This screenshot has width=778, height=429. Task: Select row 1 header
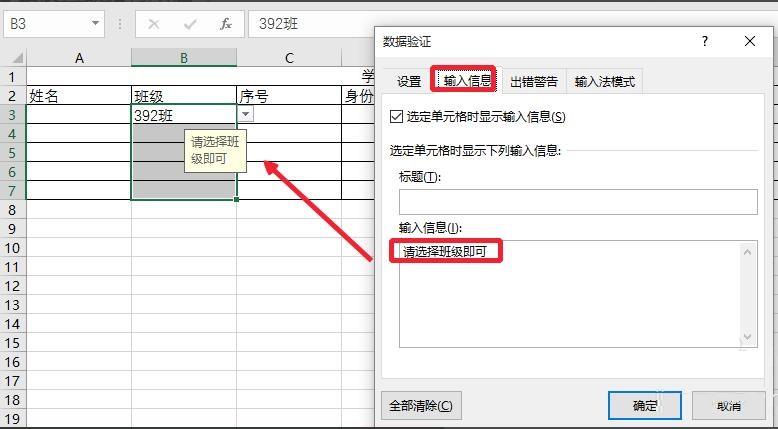point(12,77)
